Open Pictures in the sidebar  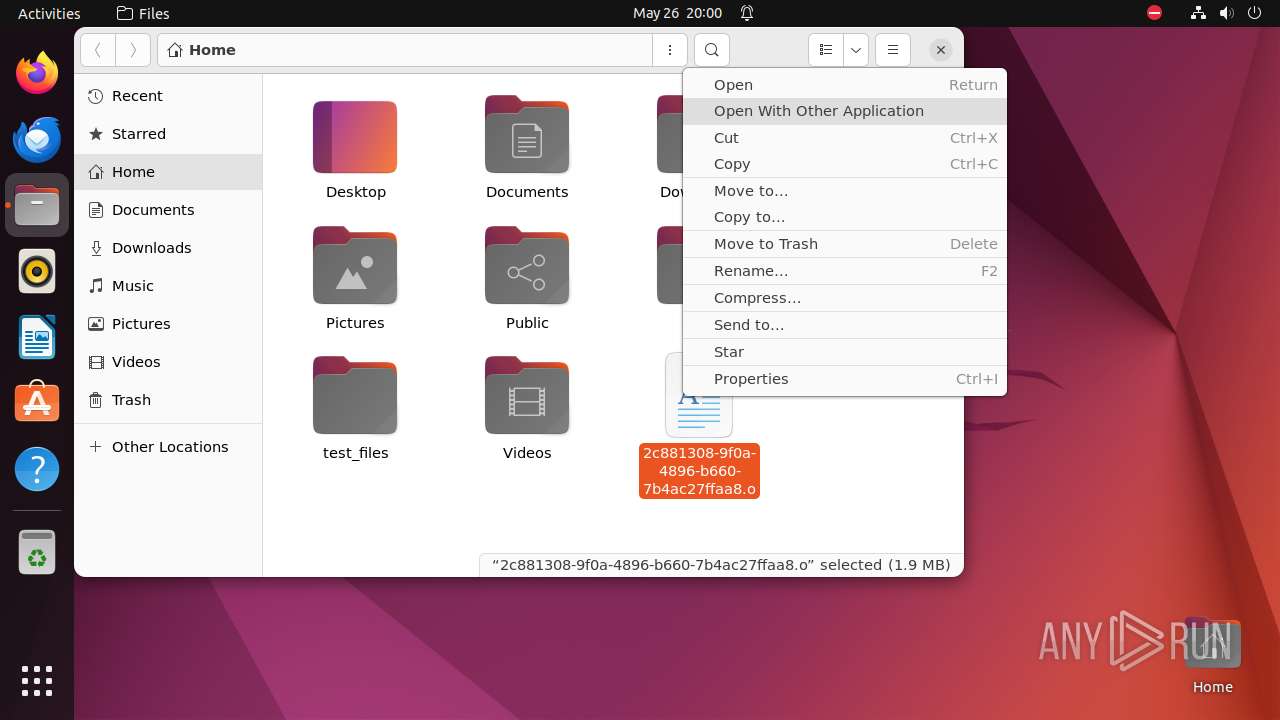(x=168, y=324)
